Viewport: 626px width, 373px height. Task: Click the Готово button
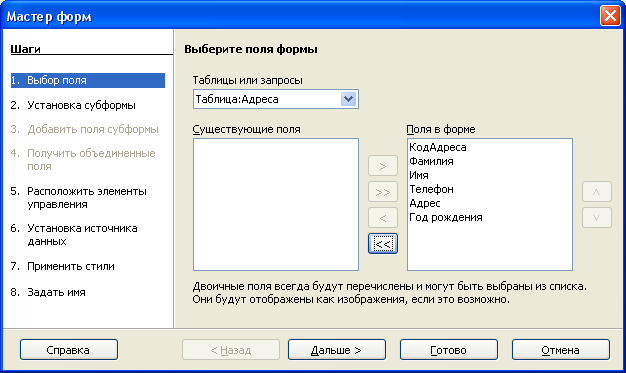tap(449, 350)
